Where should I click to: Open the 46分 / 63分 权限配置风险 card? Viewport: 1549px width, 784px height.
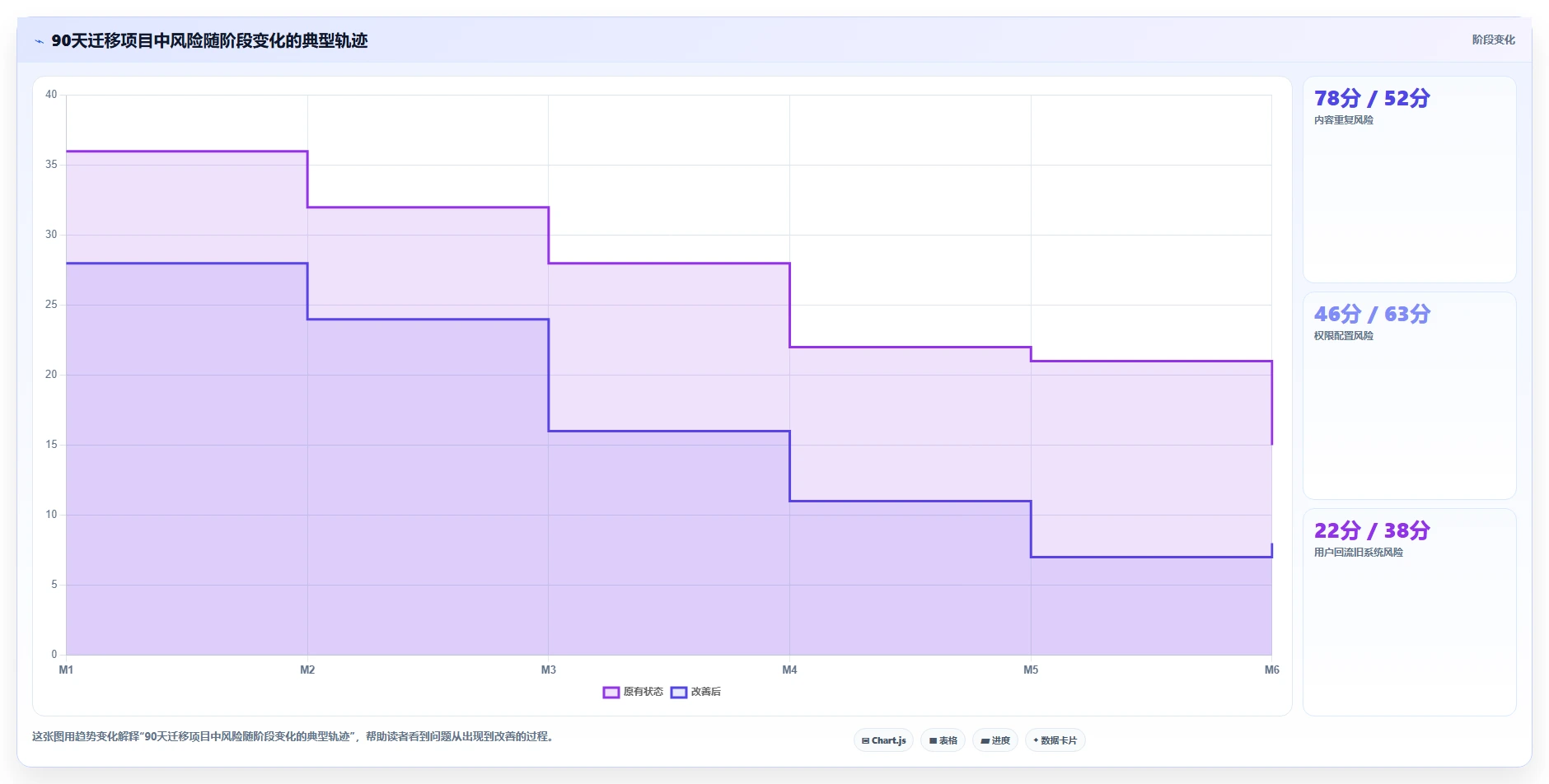1409,395
